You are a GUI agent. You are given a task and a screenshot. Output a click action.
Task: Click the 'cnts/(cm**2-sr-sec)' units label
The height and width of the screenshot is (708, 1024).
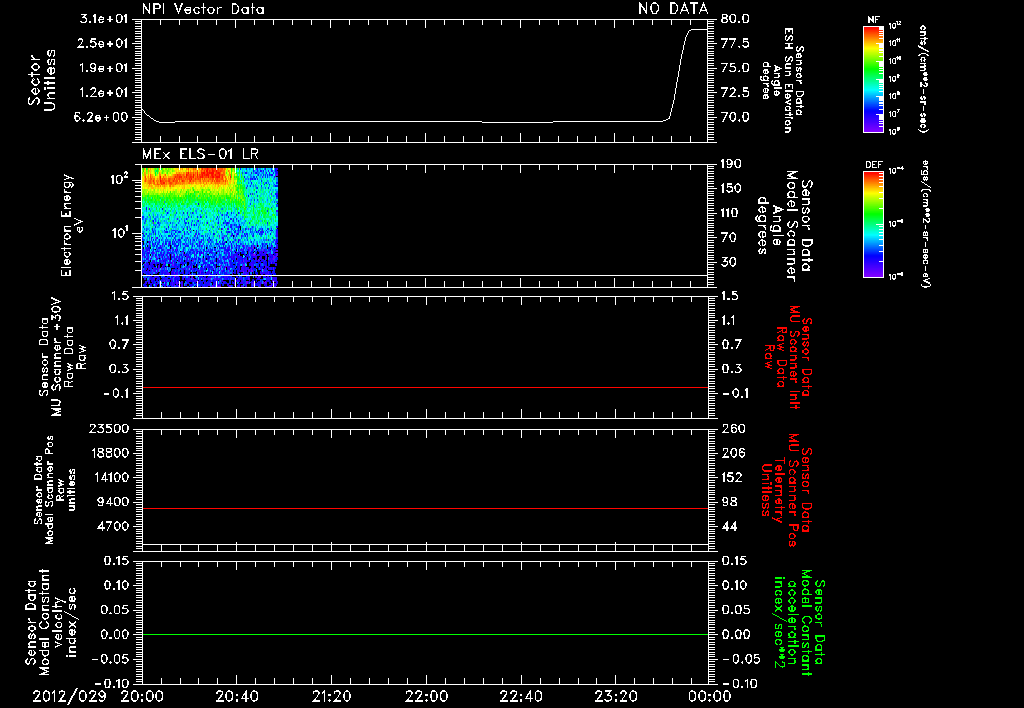[923, 79]
